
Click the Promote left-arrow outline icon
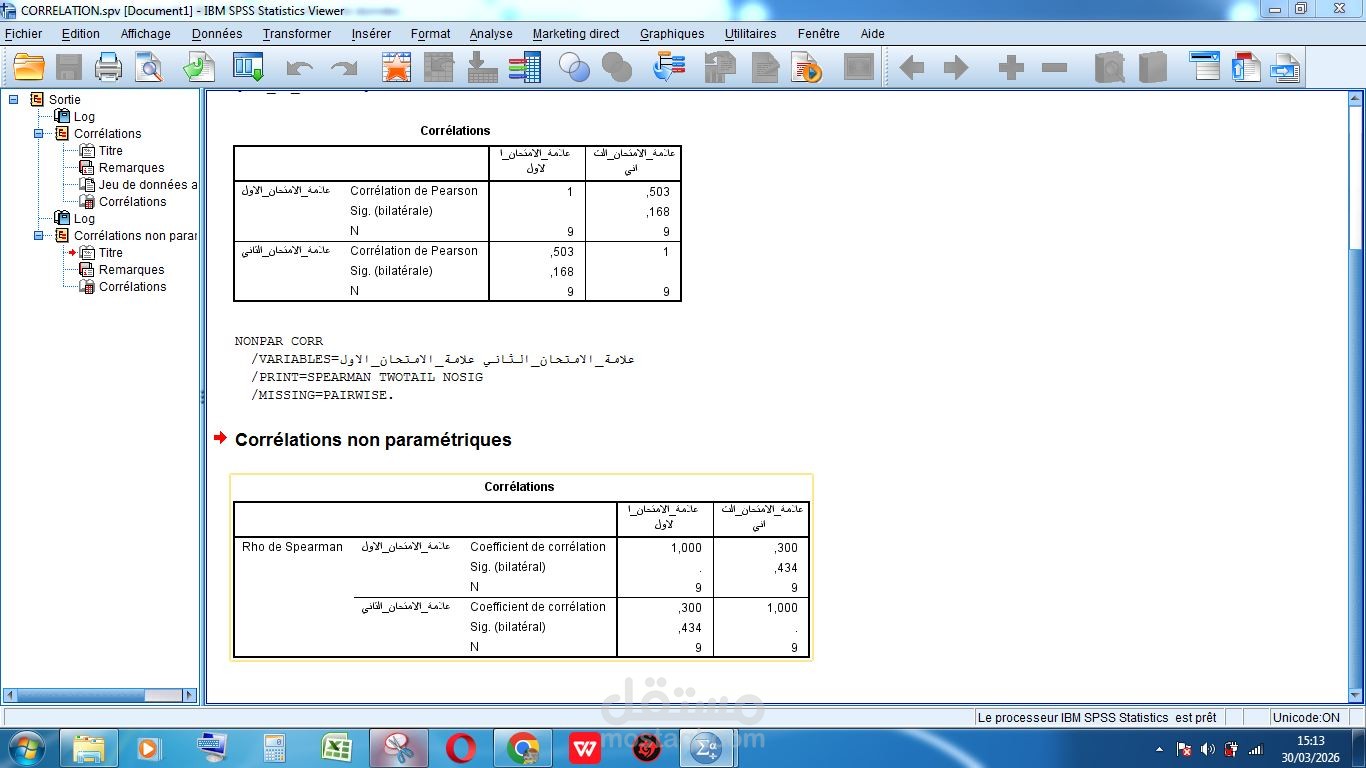pyautogui.click(x=911, y=68)
